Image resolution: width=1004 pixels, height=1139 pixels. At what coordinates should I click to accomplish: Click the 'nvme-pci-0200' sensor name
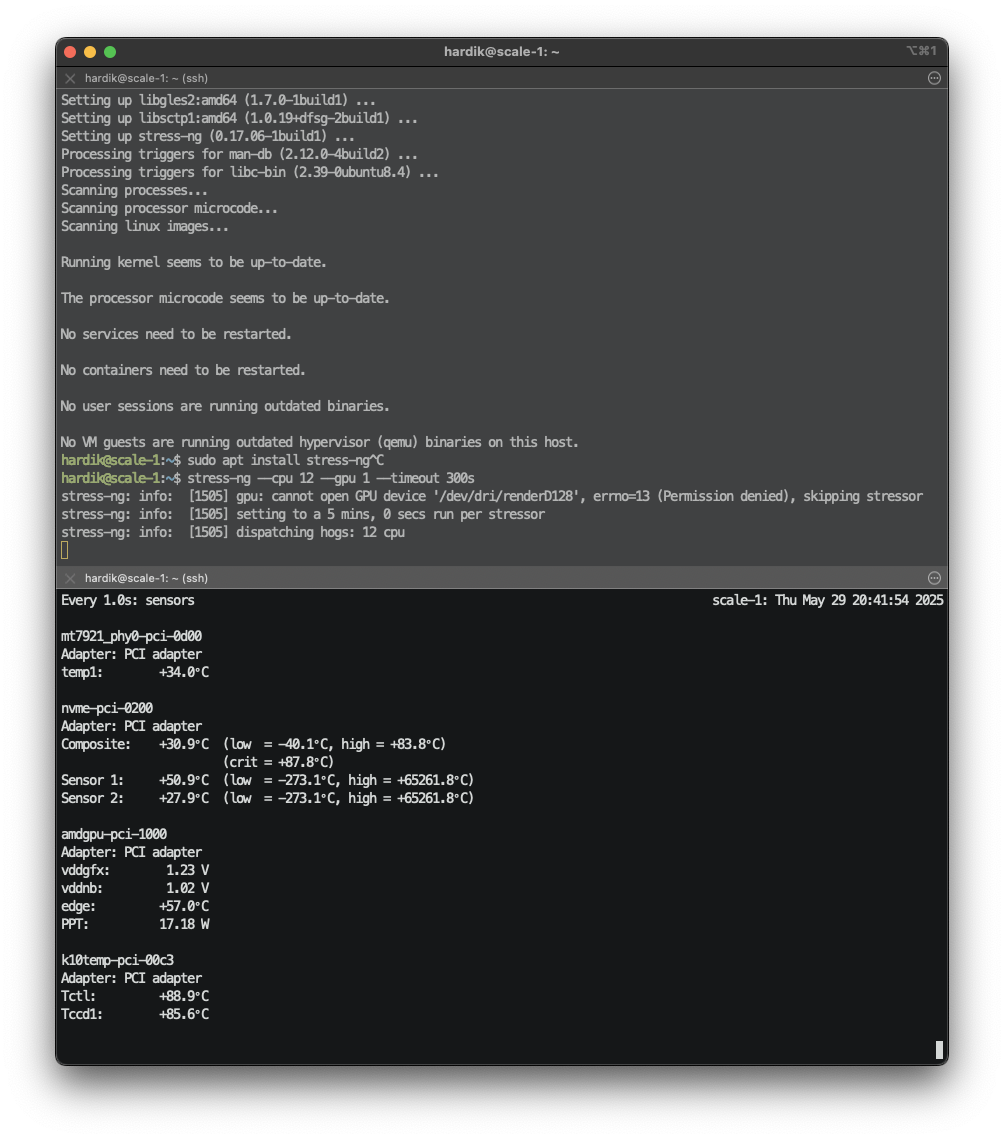tap(107, 708)
